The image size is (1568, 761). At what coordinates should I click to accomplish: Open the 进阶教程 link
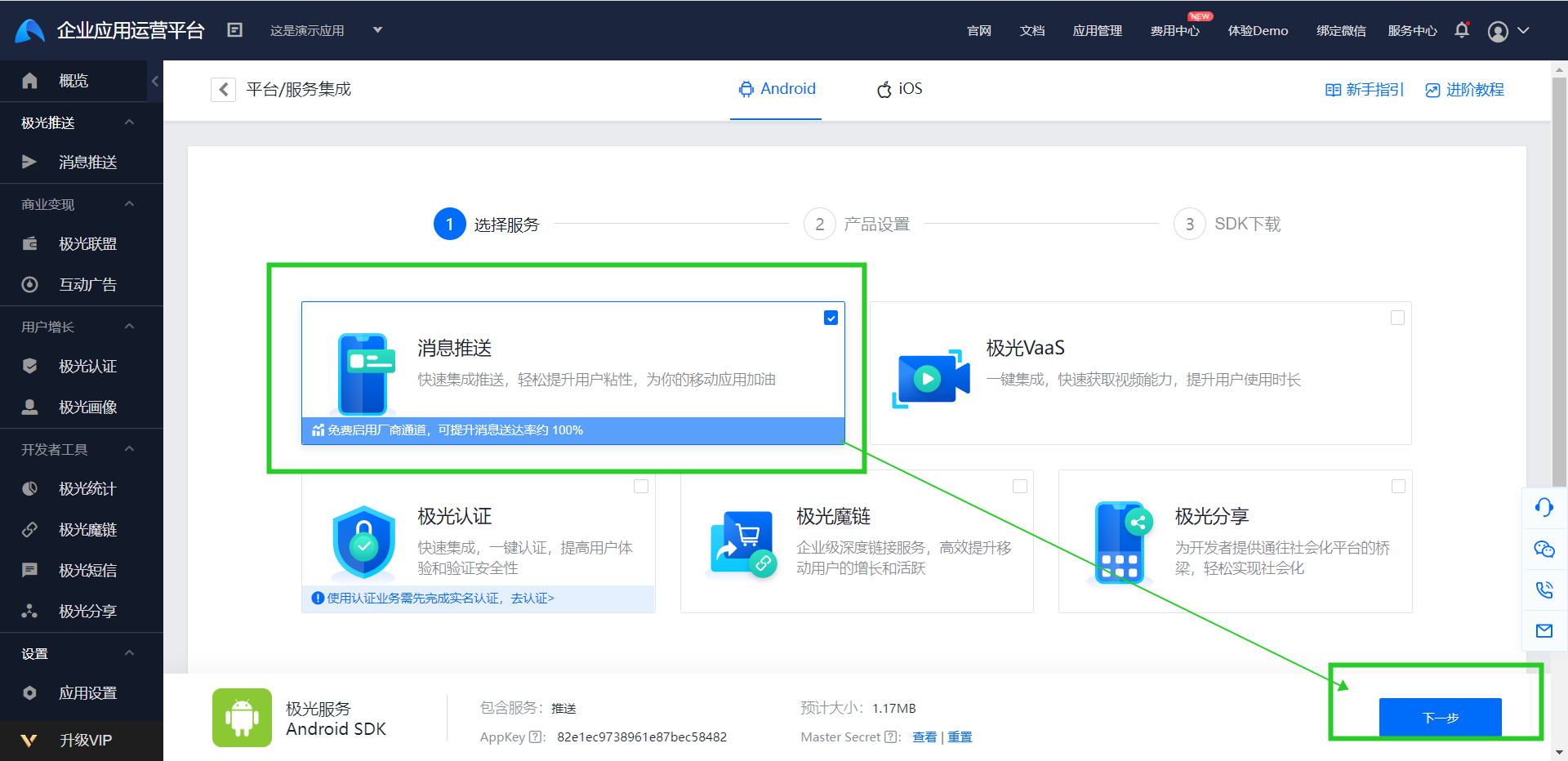coord(1464,90)
